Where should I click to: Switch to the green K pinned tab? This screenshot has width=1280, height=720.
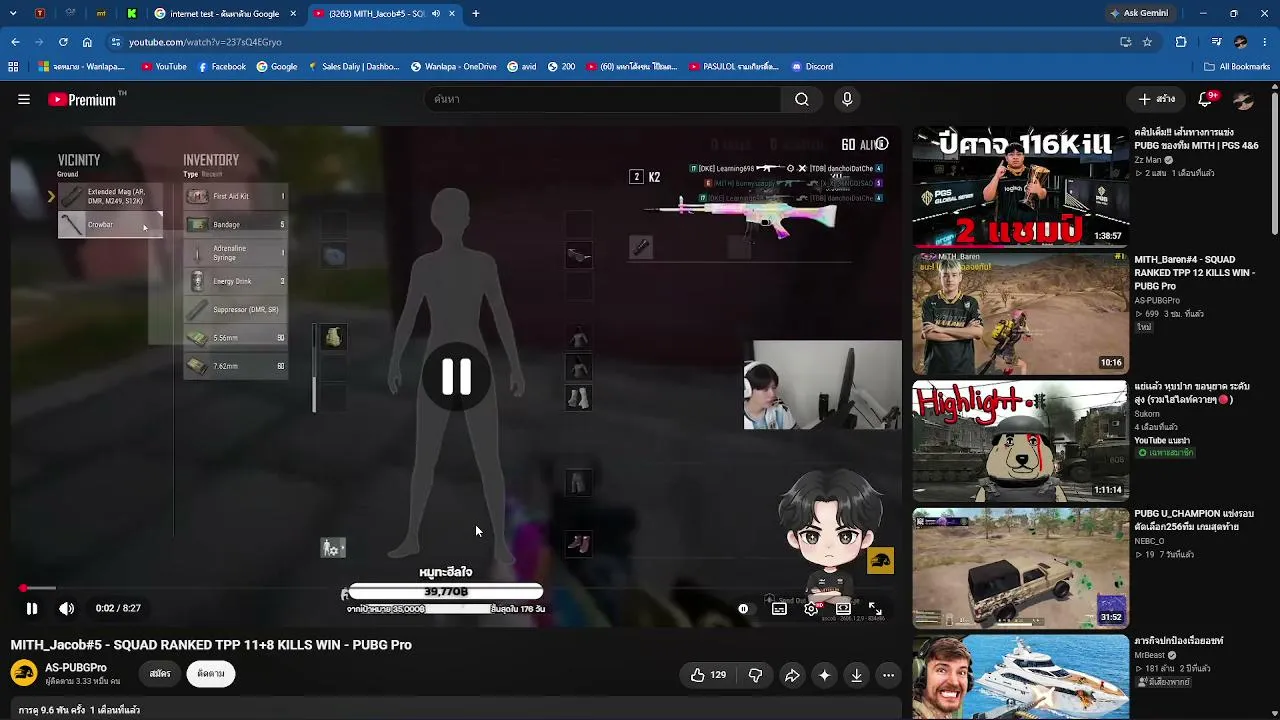tap(131, 14)
